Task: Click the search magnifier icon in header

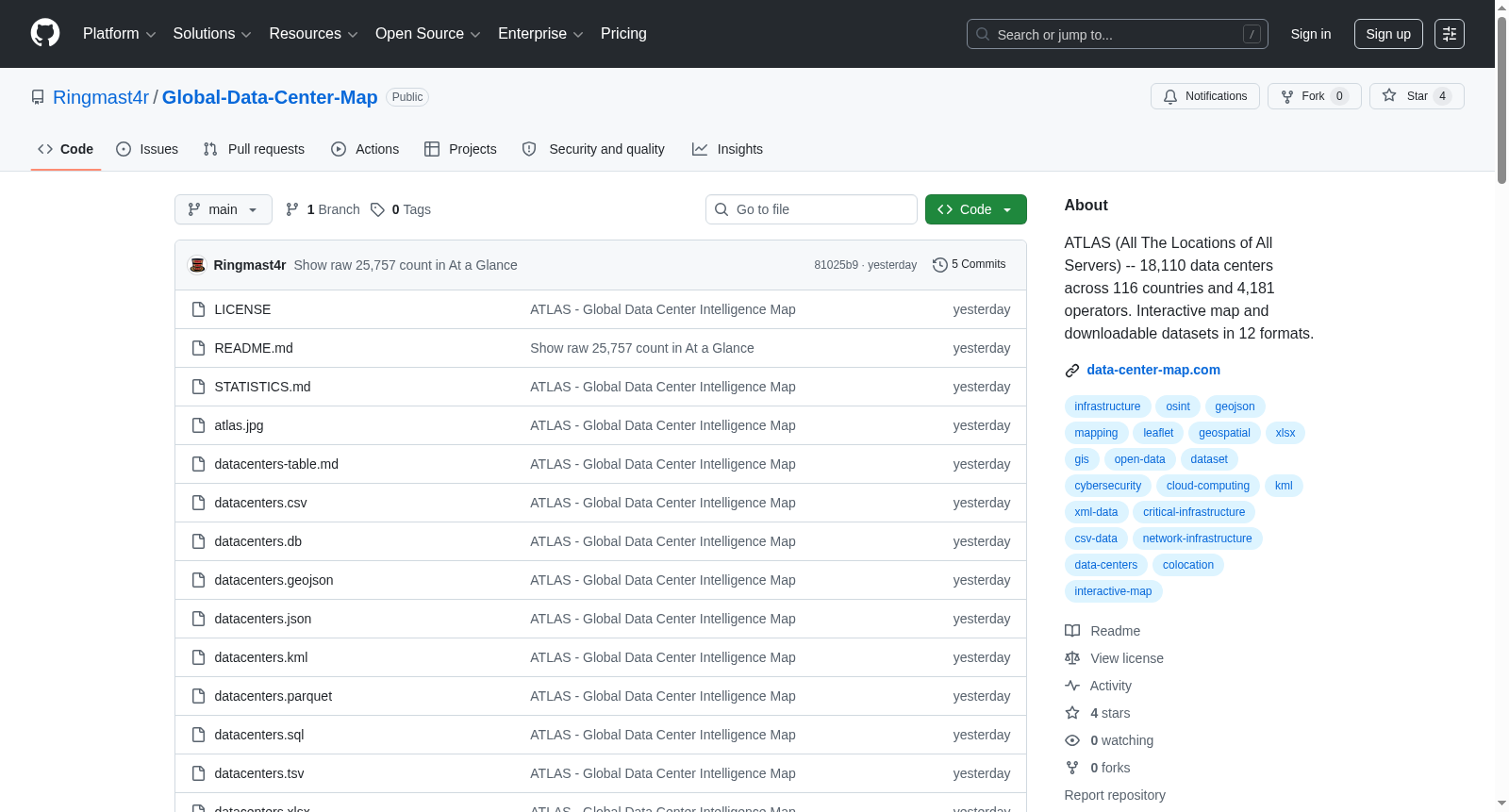Action: click(983, 34)
